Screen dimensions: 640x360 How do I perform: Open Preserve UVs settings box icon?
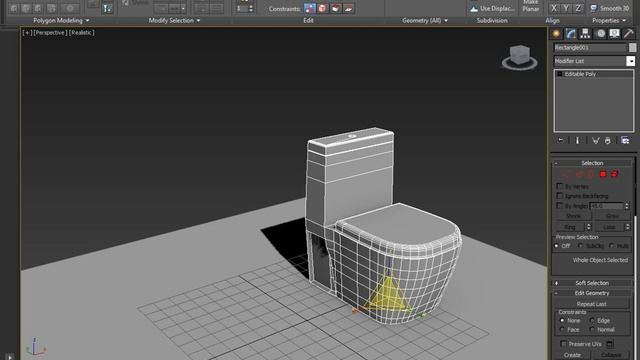[609, 344]
